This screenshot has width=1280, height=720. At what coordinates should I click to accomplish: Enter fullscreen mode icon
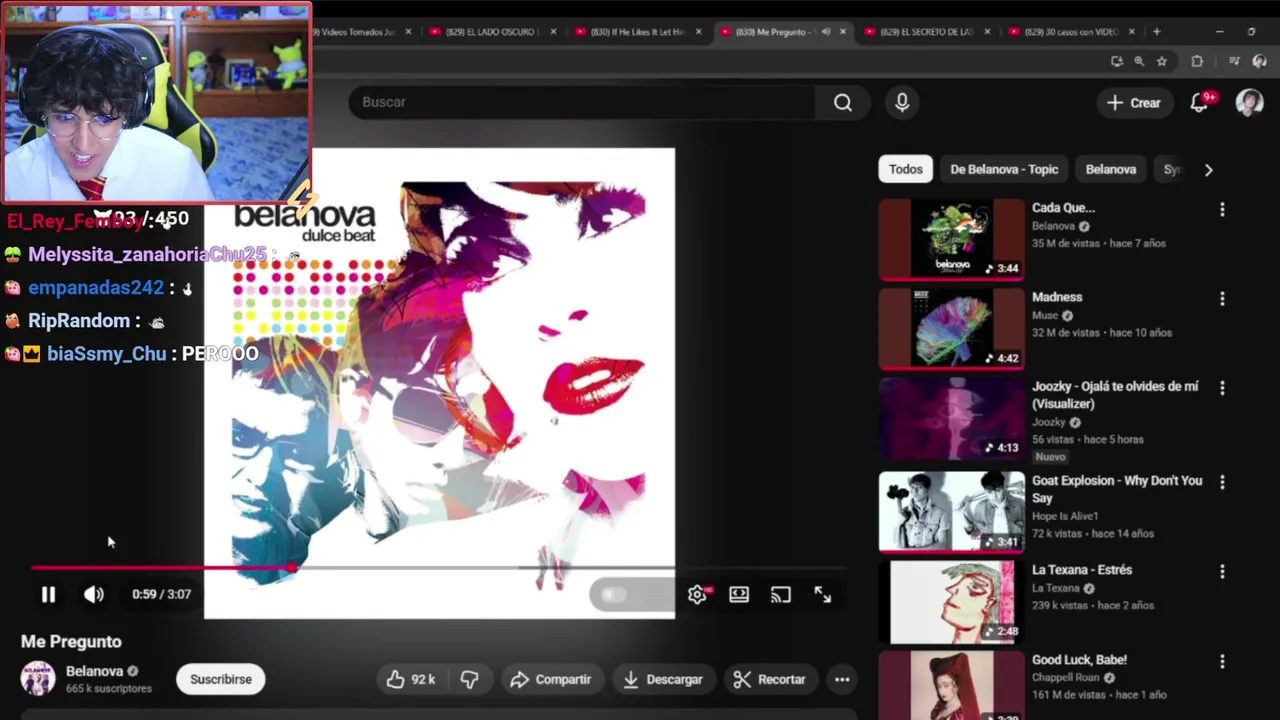(x=822, y=594)
